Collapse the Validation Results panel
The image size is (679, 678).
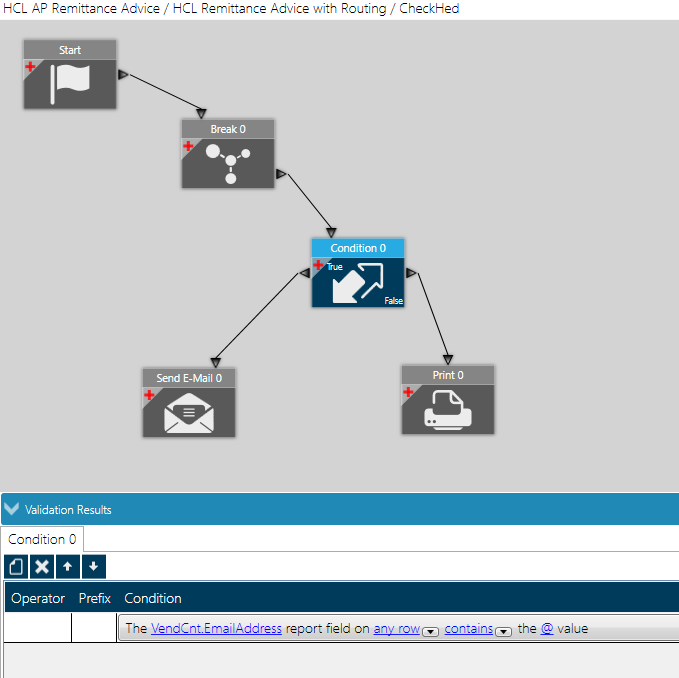point(12,509)
